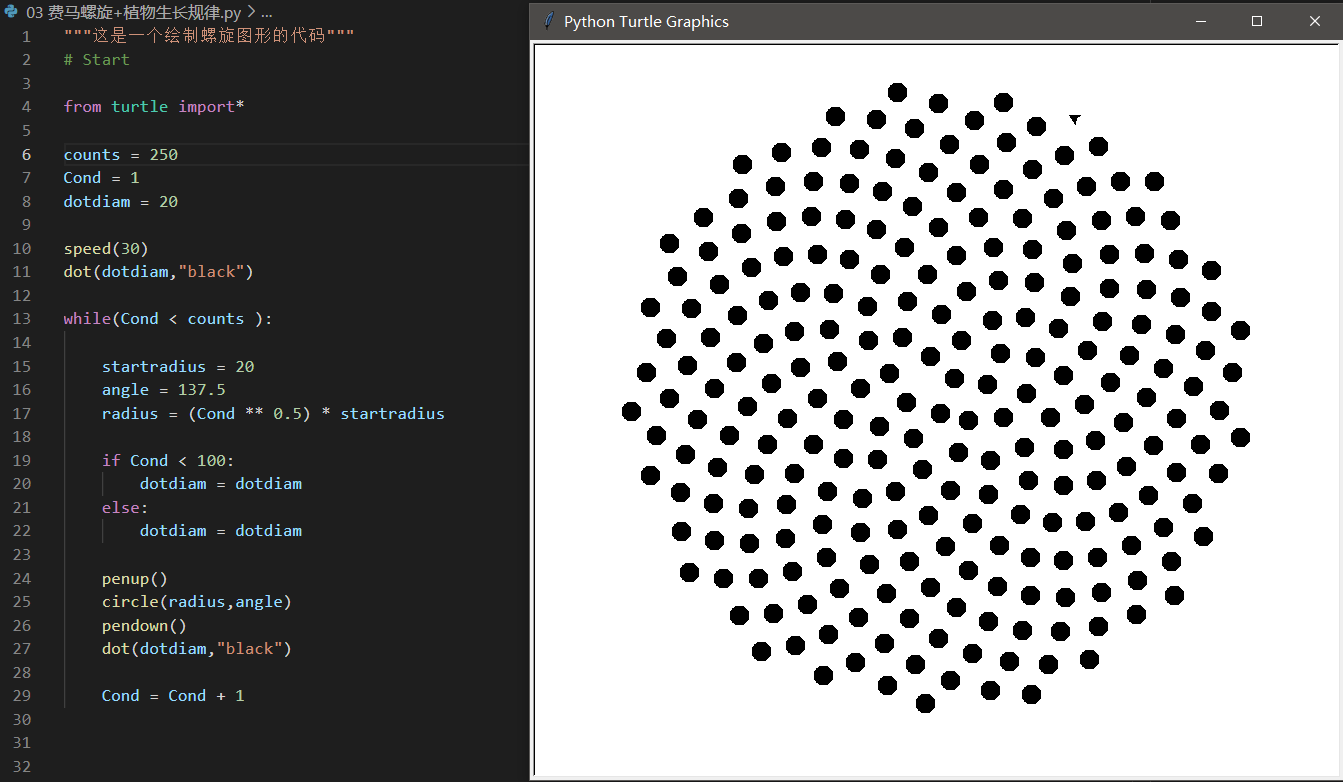Click the breadcrumb chevron separator

click(251, 13)
